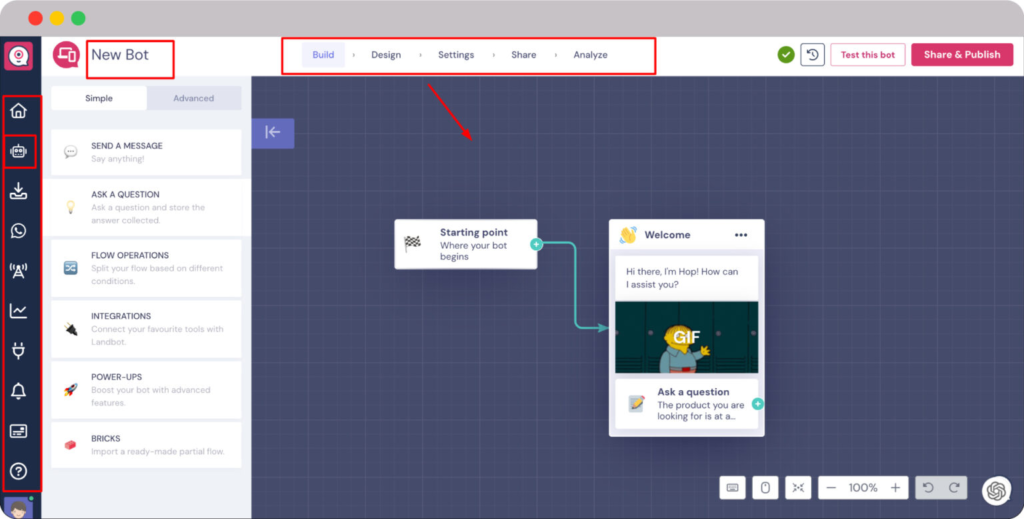Viewport: 1024px width, 519px height.
Task: Collapse the left blocks panel
Action: (273, 132)
